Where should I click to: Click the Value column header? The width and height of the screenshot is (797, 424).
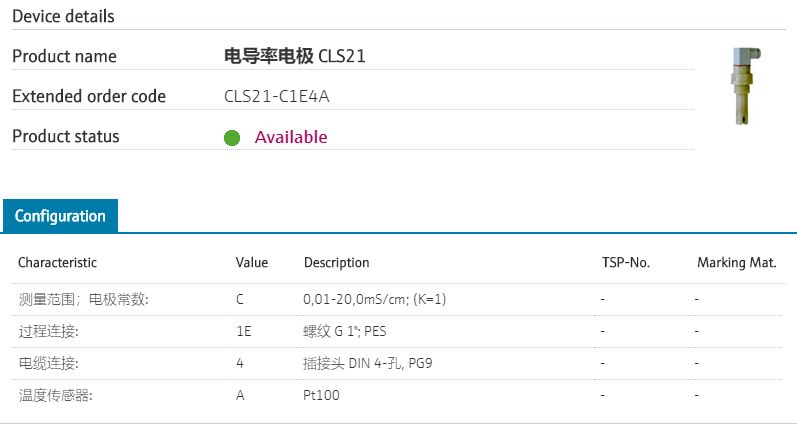tap(252, 263)
